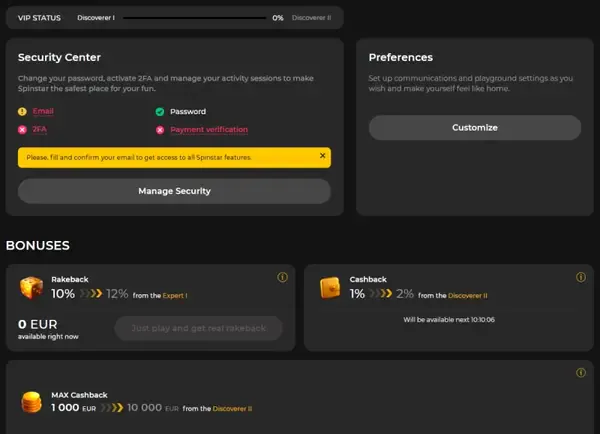
Task: Click the Rakeback dice icon
Action: coord(33,288)
